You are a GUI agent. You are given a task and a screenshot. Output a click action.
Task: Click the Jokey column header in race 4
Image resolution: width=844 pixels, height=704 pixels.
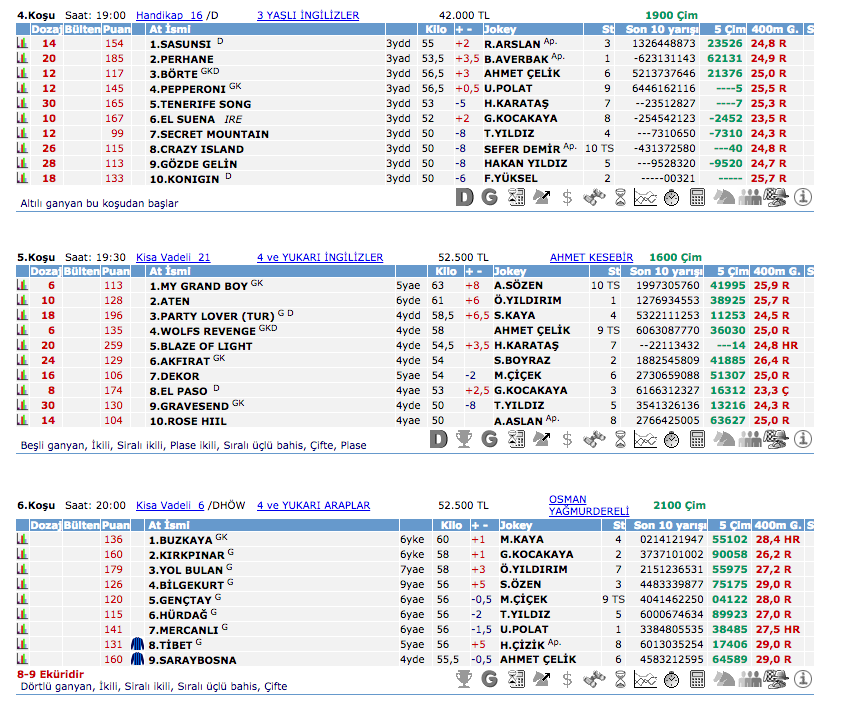tap(511, 30)
